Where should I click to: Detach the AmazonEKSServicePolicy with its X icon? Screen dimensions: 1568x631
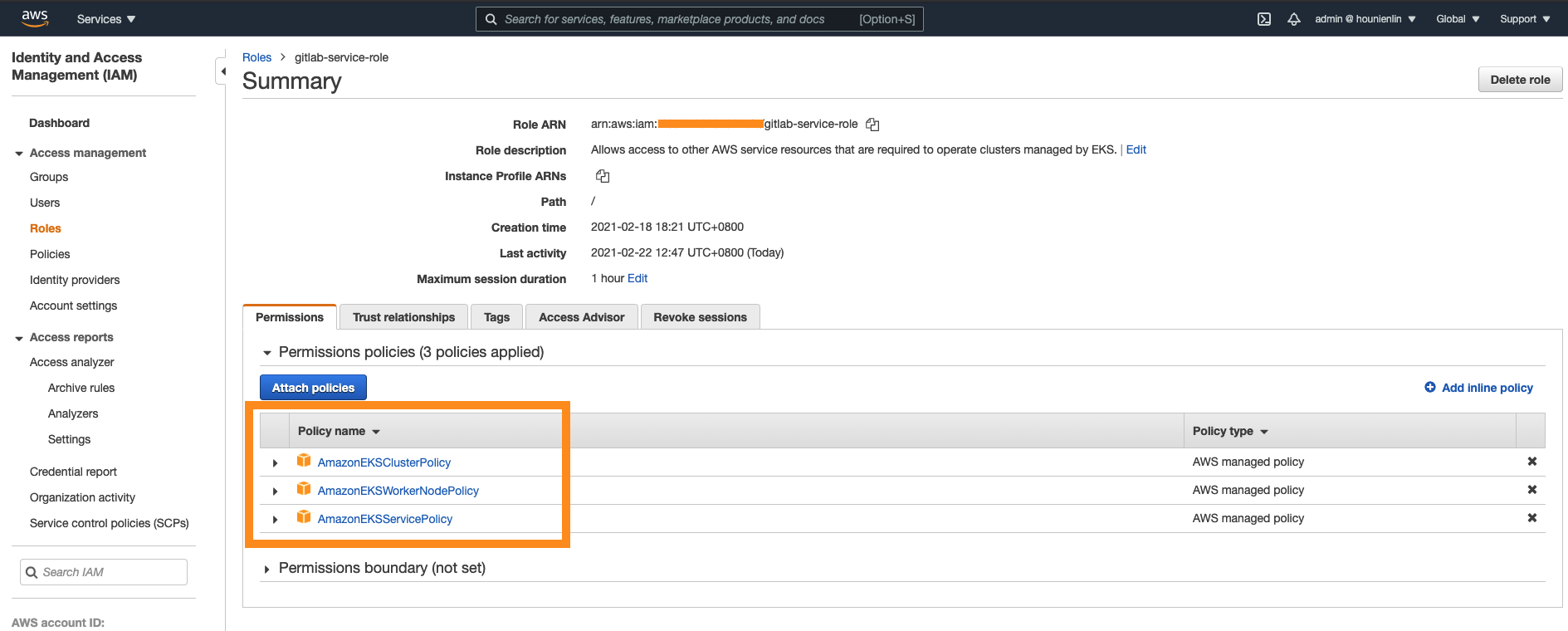pyautogui.click(x=1532, y=518)
